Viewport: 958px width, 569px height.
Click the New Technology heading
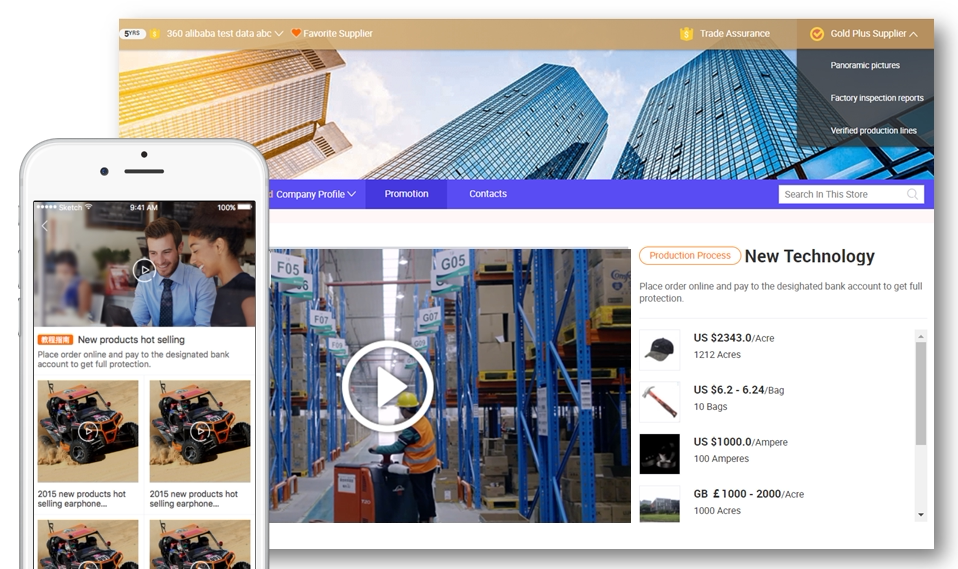point(810,256)
